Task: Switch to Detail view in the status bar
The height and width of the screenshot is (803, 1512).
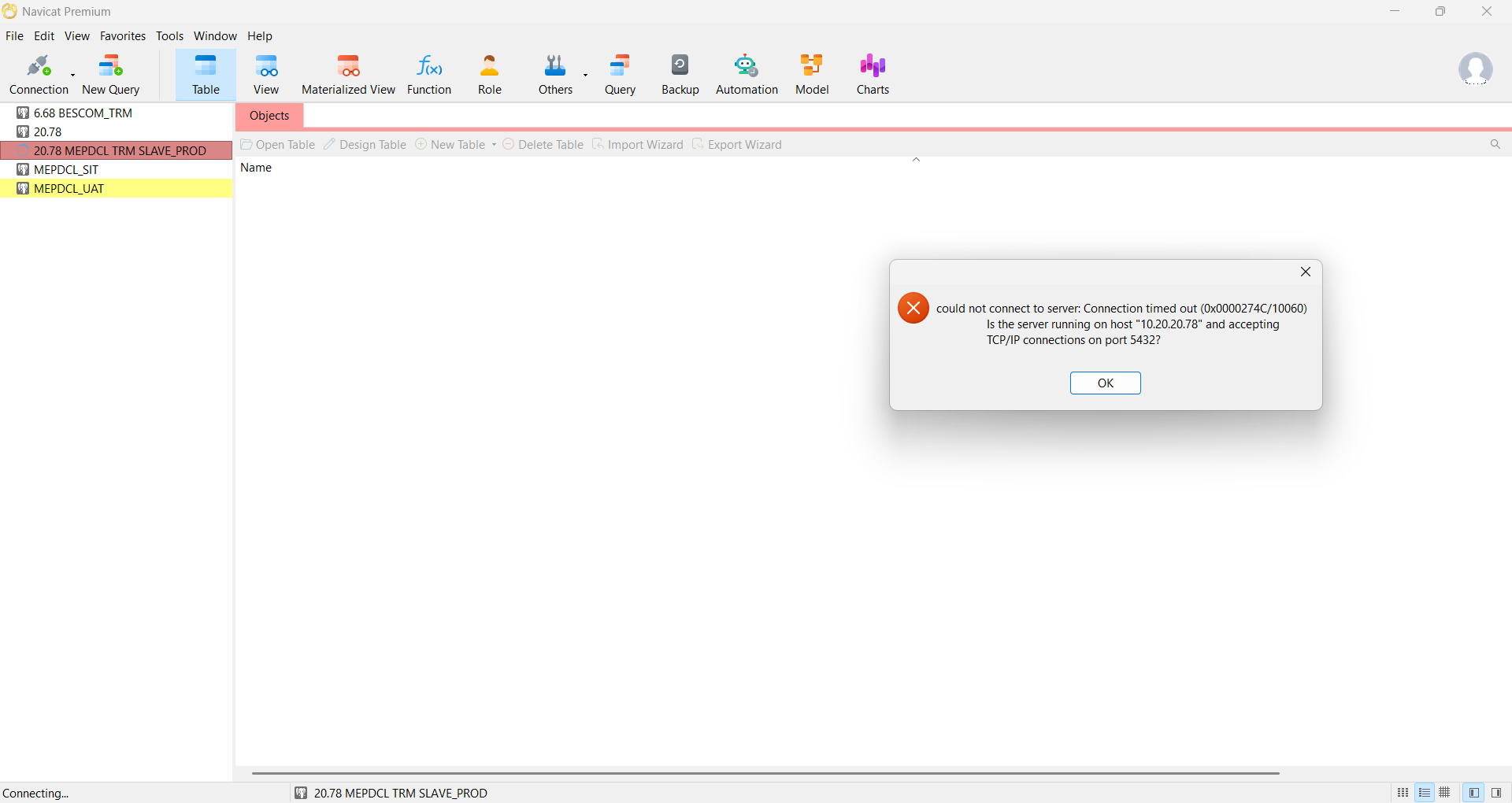Action: point(1425,793)
